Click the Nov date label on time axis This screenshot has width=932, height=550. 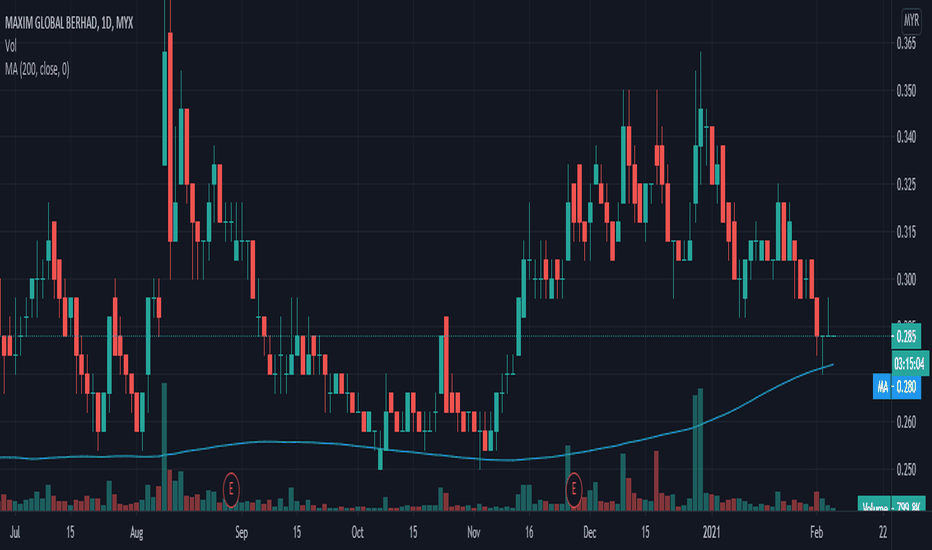pos(474,532)
